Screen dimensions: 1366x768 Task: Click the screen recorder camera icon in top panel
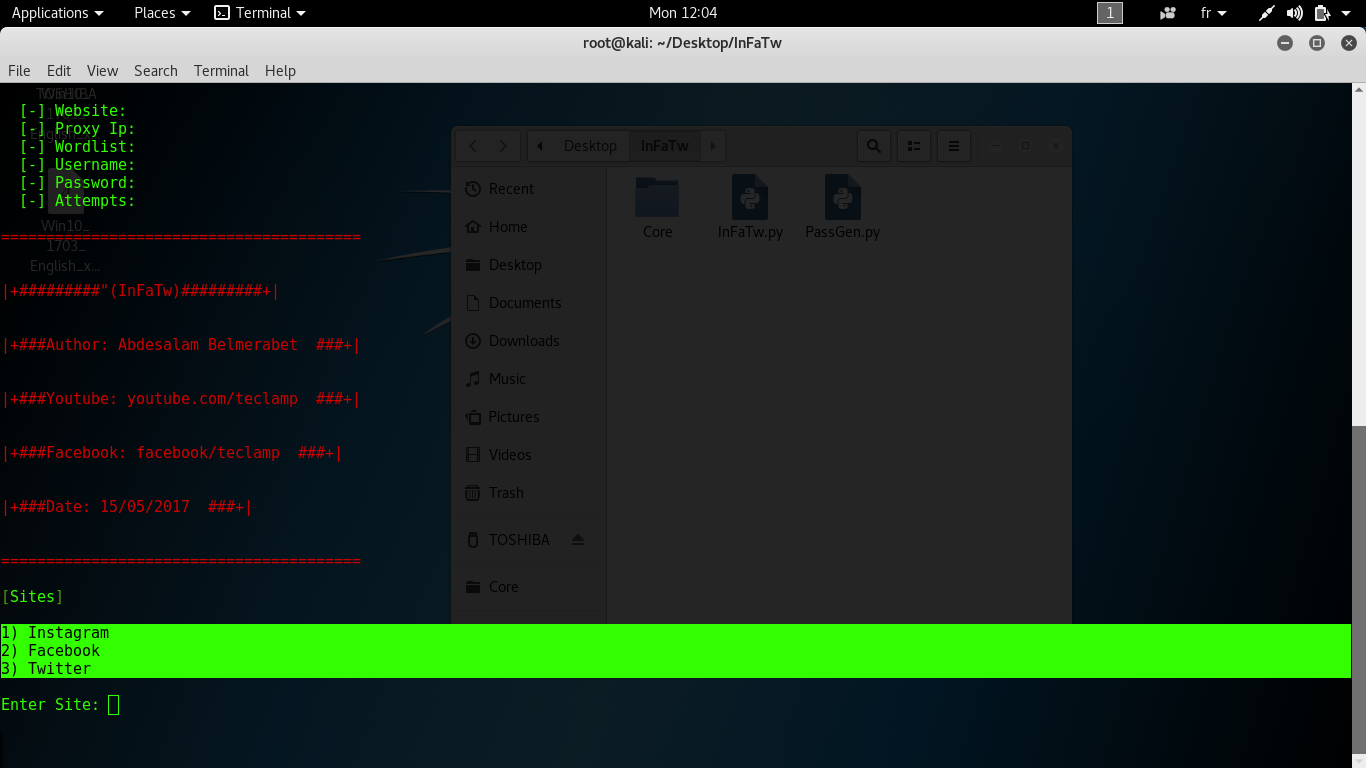(x=1167, y=13)
